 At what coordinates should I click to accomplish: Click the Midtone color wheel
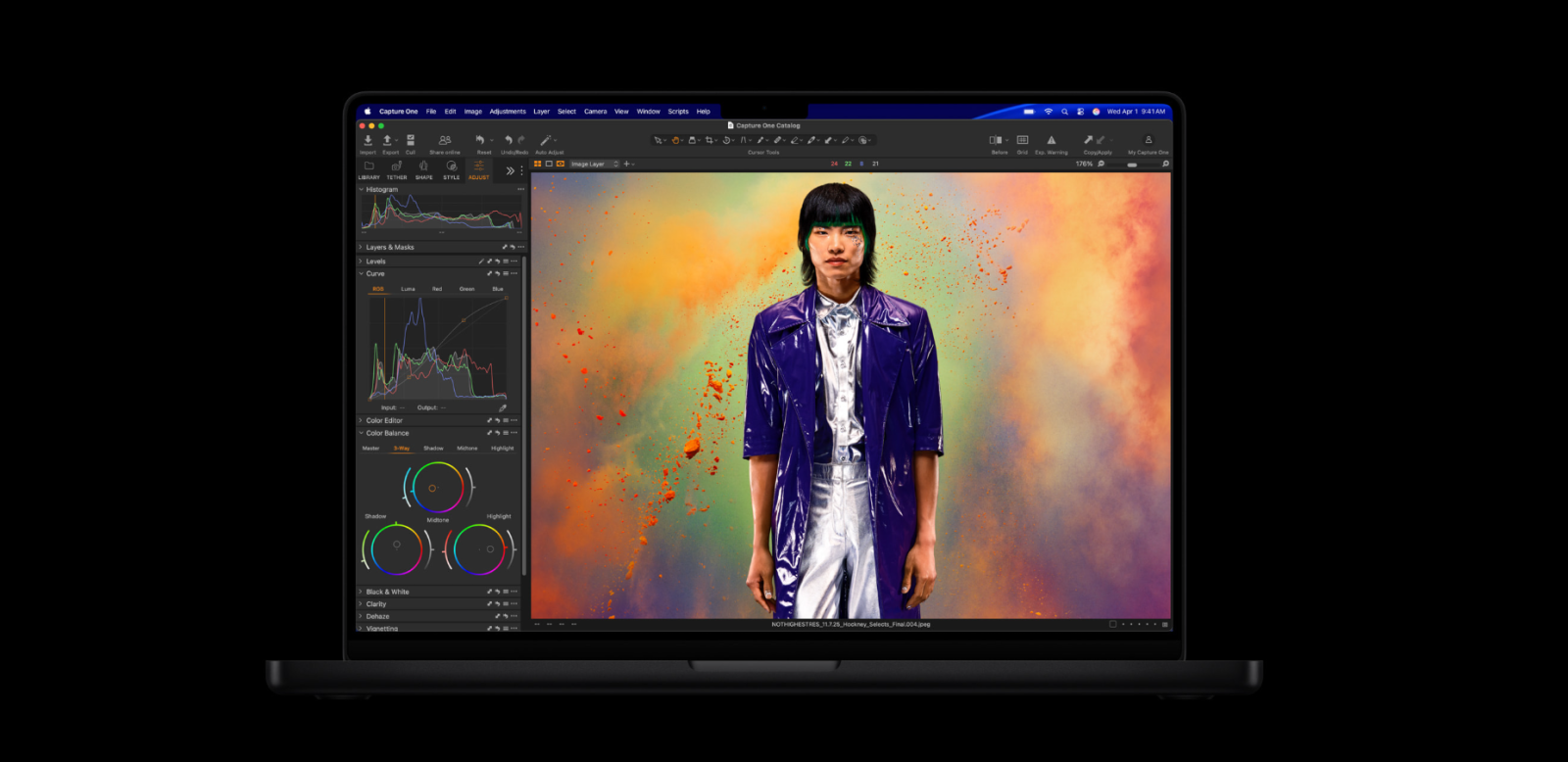click(437, 487)
